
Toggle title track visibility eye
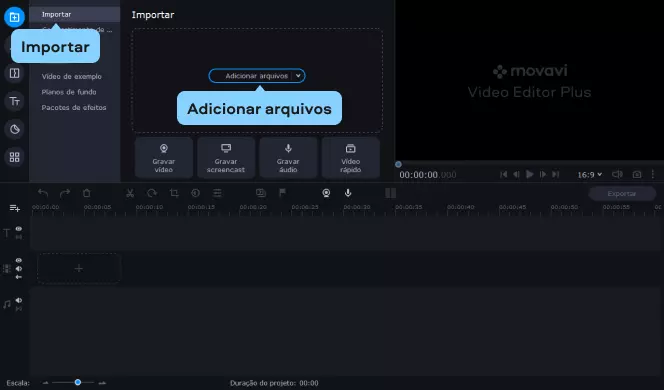tap(19, 229)
